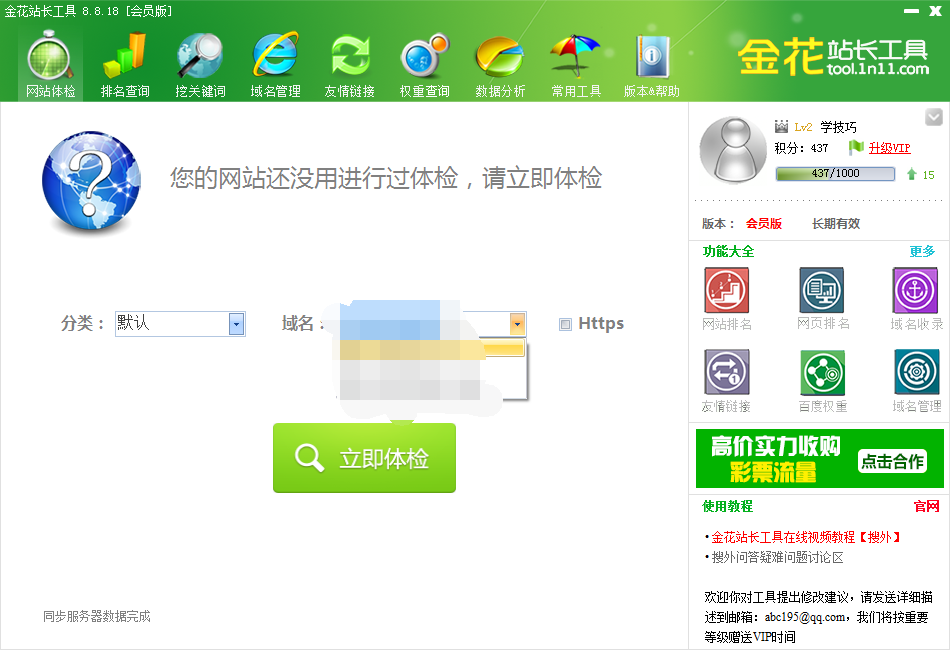The height and width of the screenshot is (650, 950).
Task: Click the 网页排名 monitor feature icon
Action: pyautogui.click(x=822, y=290)
